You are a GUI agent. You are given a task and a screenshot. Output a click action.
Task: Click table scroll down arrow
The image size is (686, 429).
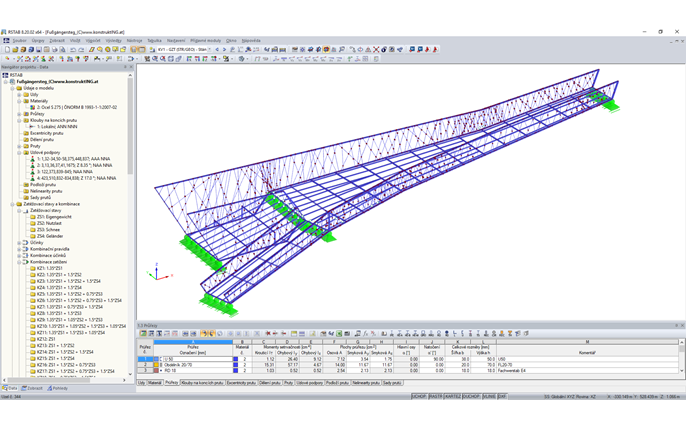(682, 370)
